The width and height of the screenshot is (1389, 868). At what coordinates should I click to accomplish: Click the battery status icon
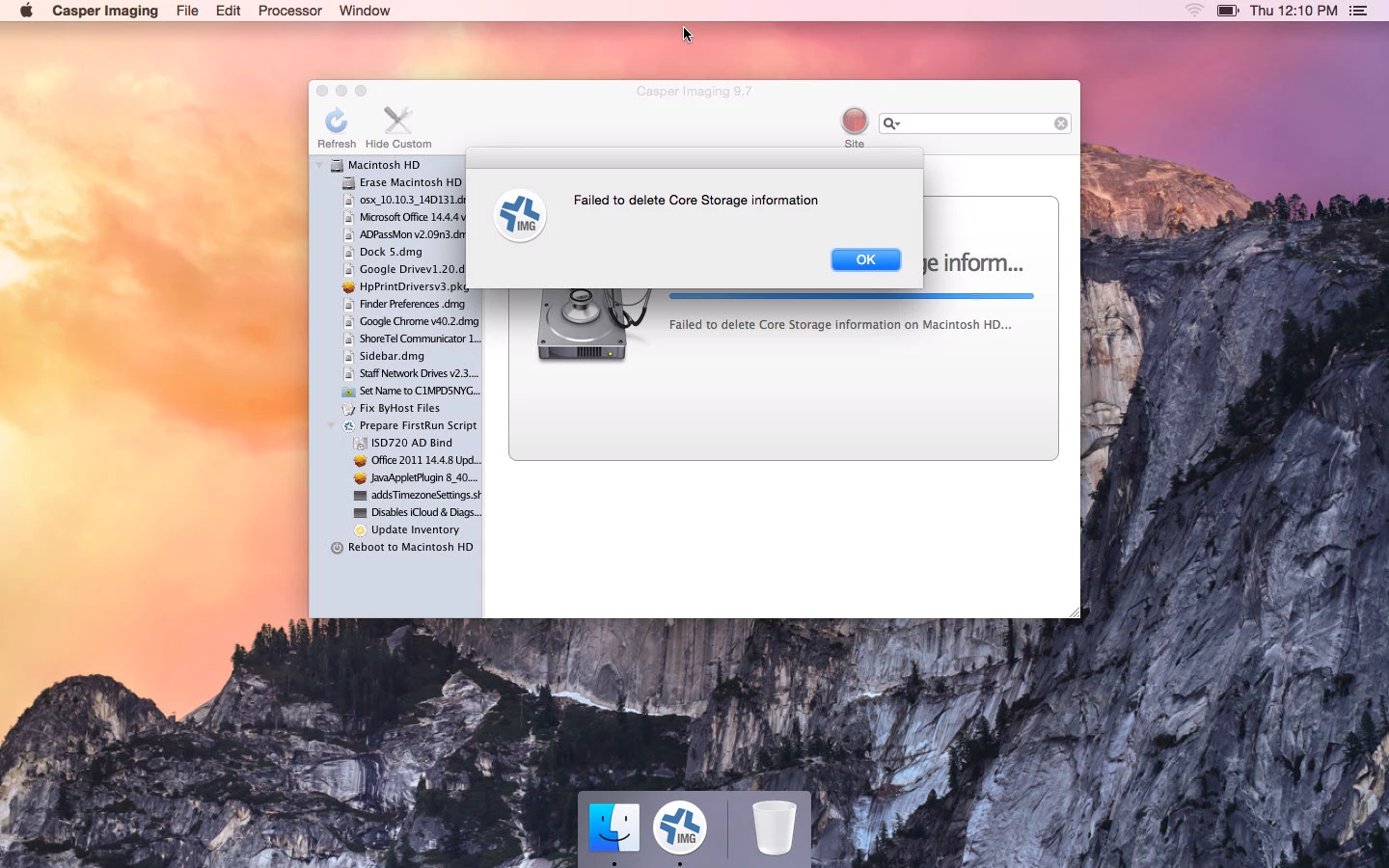[1227, 11]
